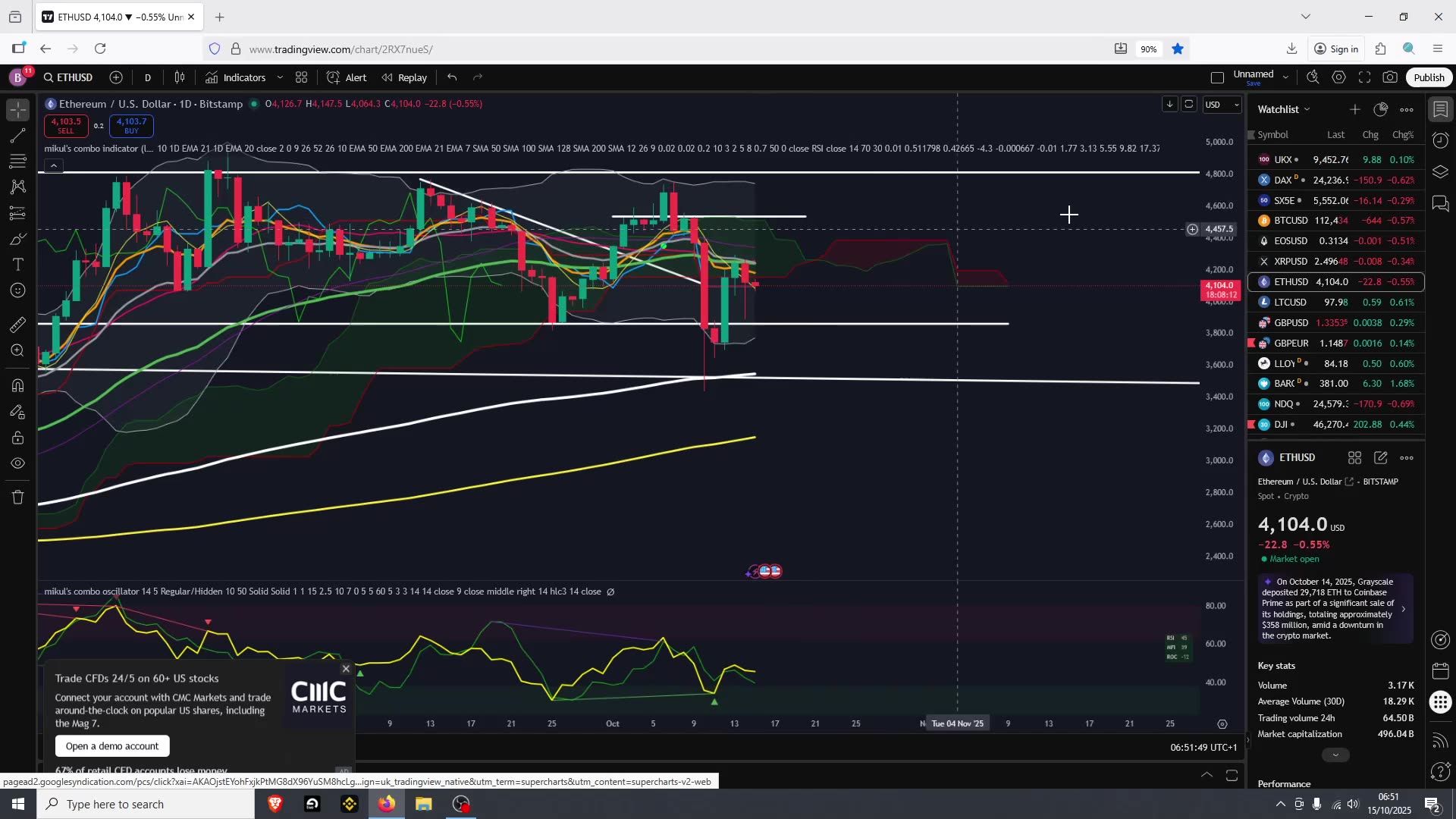Click the 90% page zoom control
This screenshot has width=1456, height=819.
[1149, 49]
